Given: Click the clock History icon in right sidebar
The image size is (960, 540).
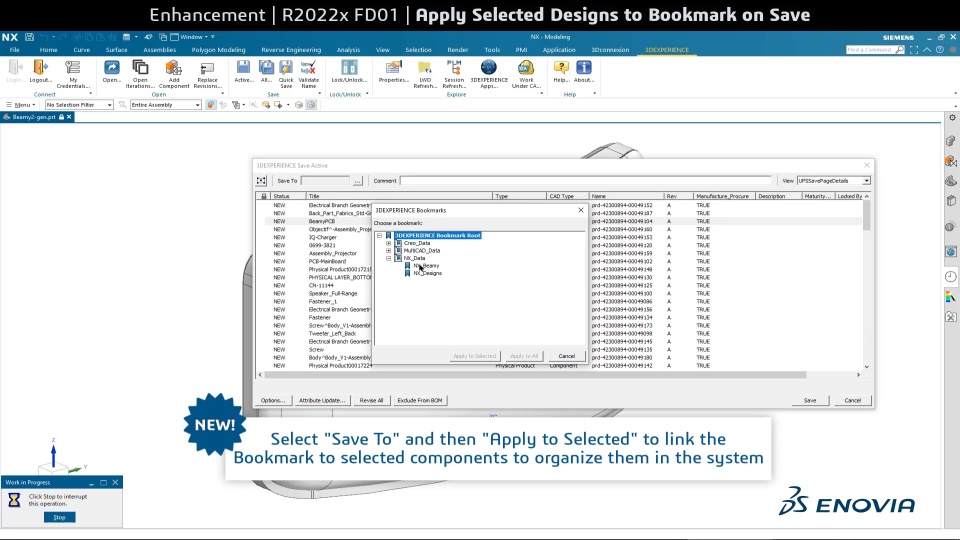Looking at the screenshot, I should point(950,277).
